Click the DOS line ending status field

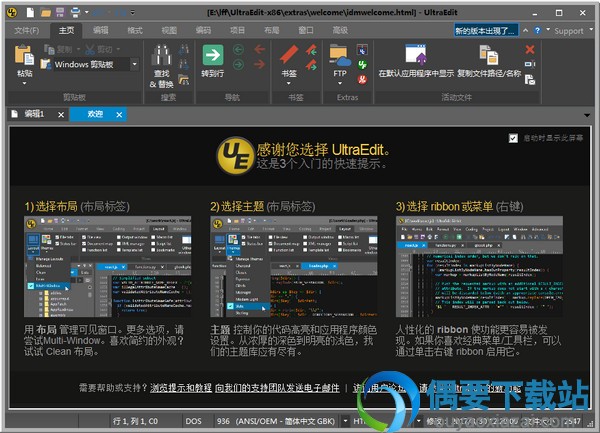pos(194,421)
